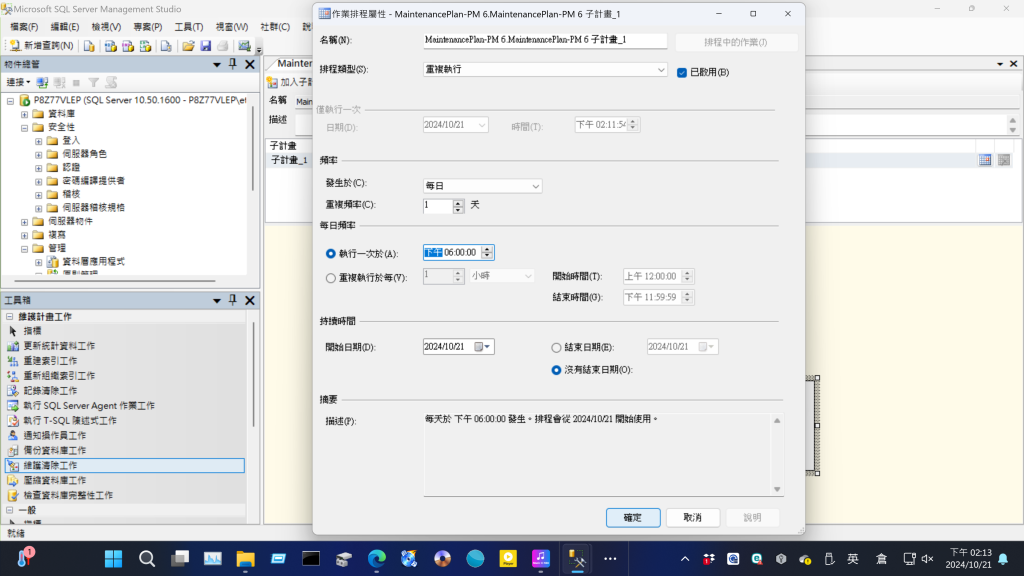Click the 名稱 schedule name text field
This screenshot has height=576, width=1024.
pos(545,41)
